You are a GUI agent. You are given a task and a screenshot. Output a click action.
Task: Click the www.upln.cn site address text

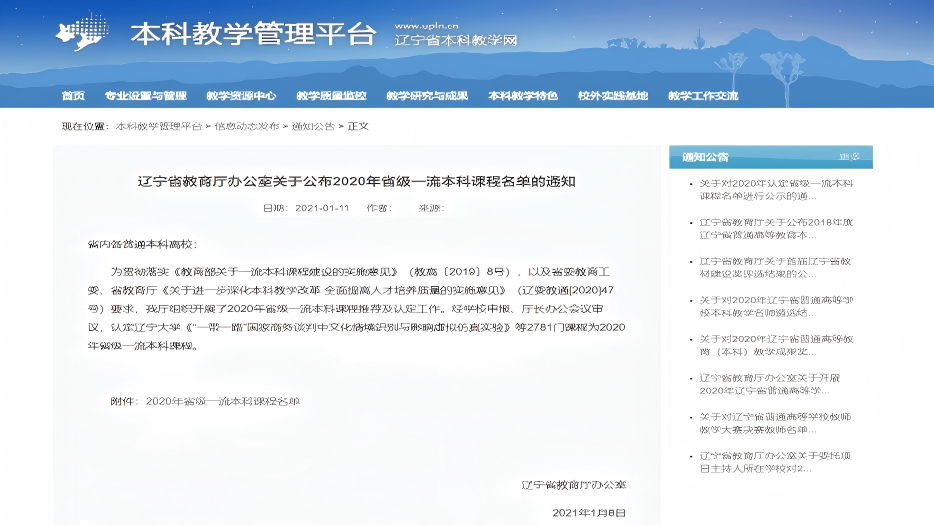point(426,26)
